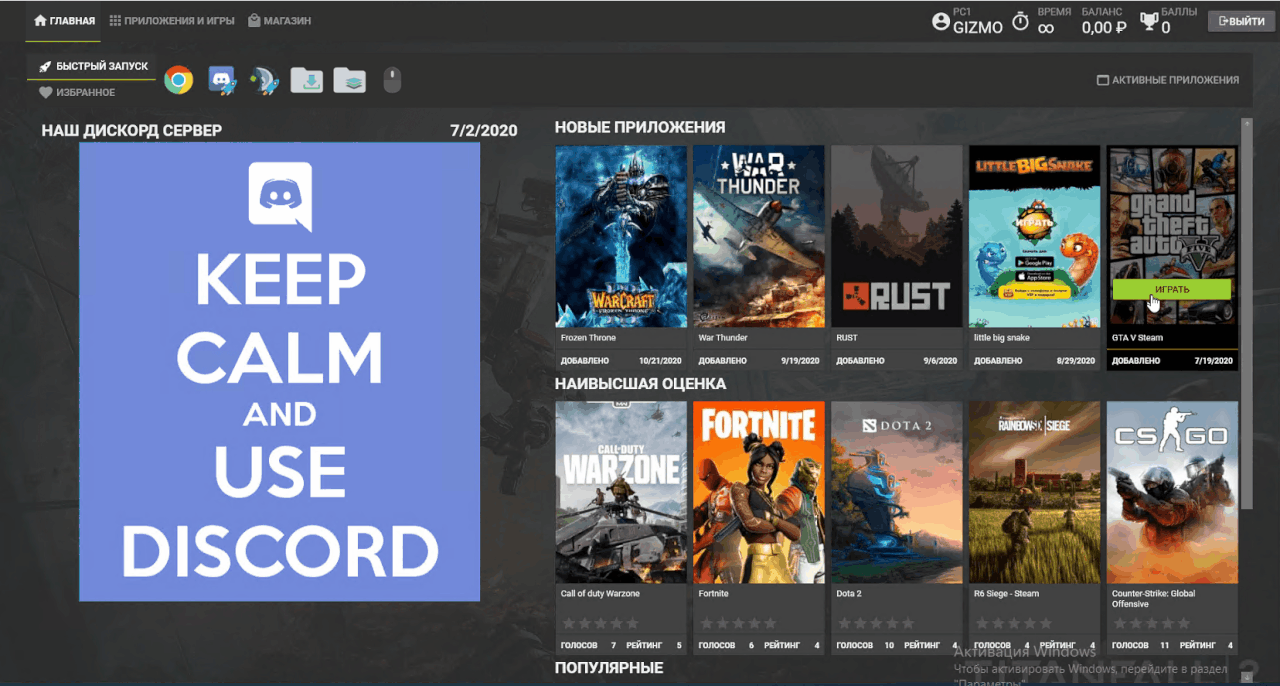Click the Наивысшая оценка section heading

pos(641,383)
